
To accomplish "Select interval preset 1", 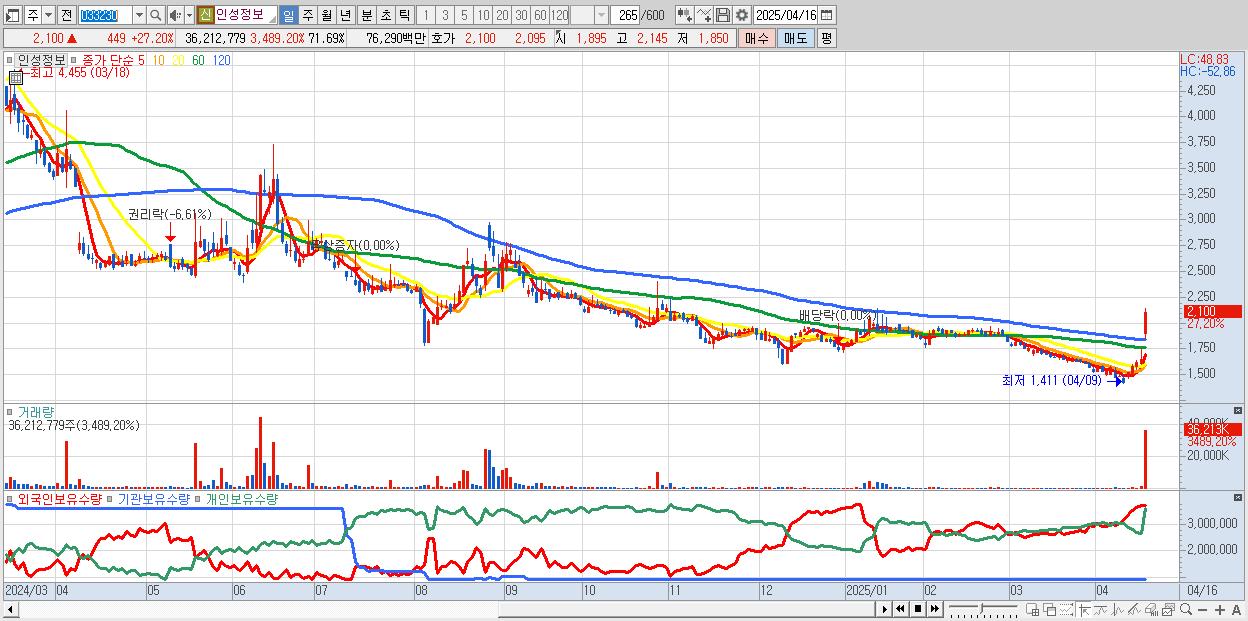I will pos(426,15).
